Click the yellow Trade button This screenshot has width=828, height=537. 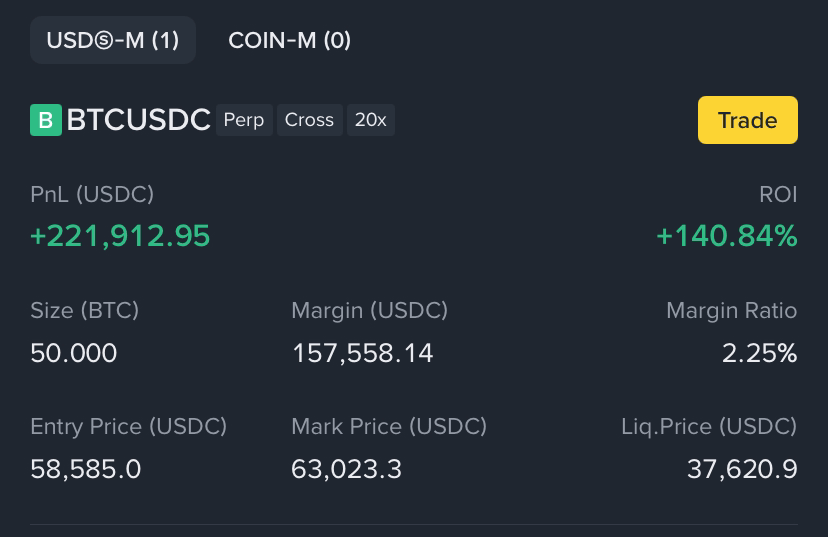[x=748, y=120]
